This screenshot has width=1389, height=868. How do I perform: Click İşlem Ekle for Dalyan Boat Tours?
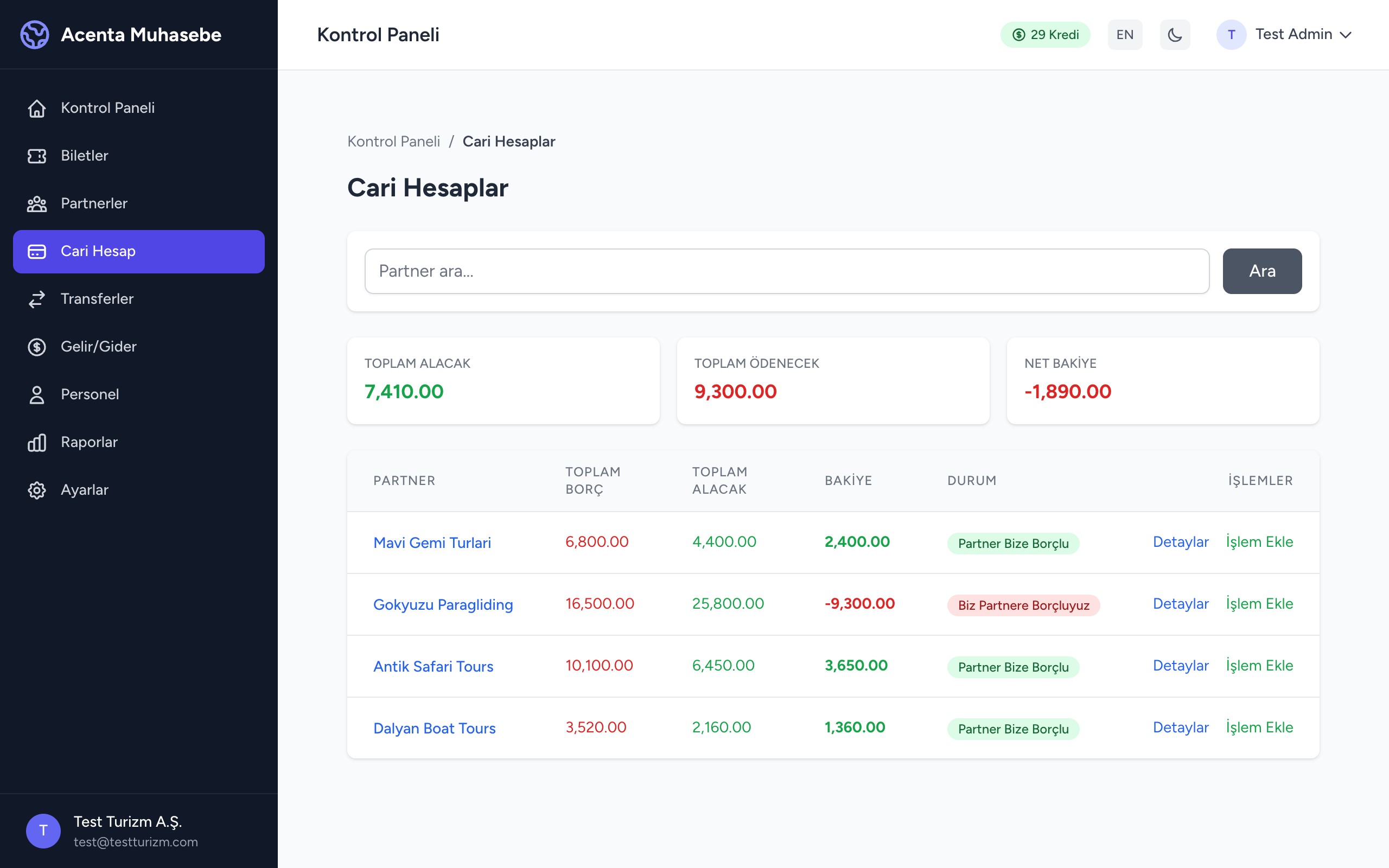[1259, 727]
